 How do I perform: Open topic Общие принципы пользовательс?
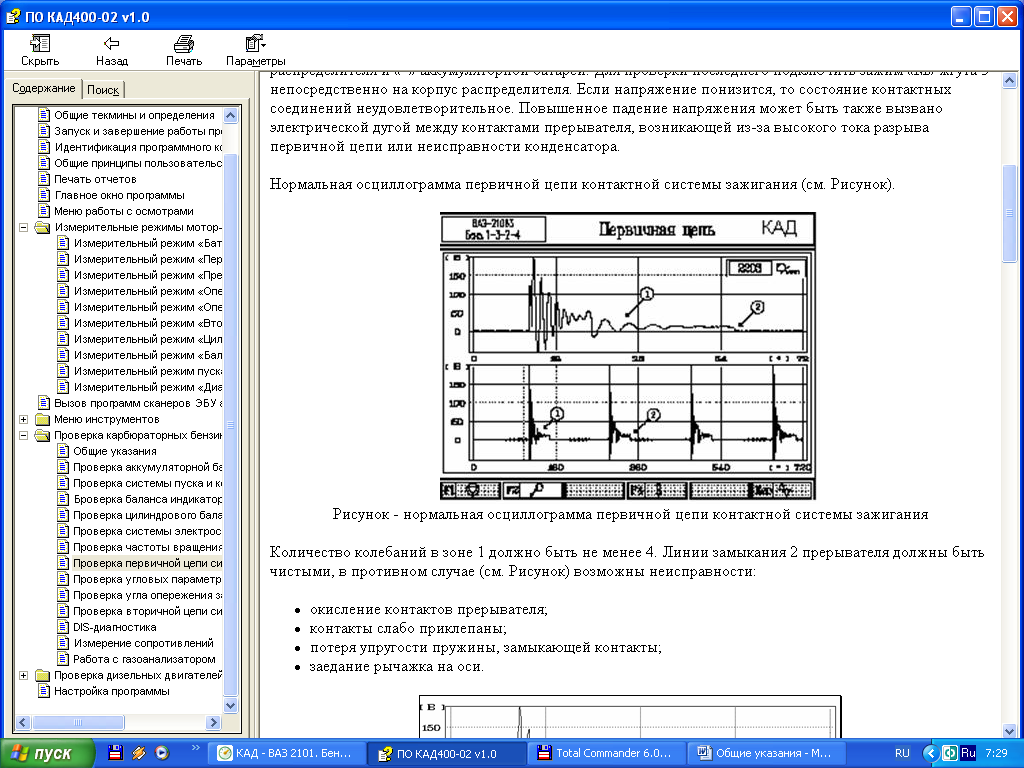(138, 163)
